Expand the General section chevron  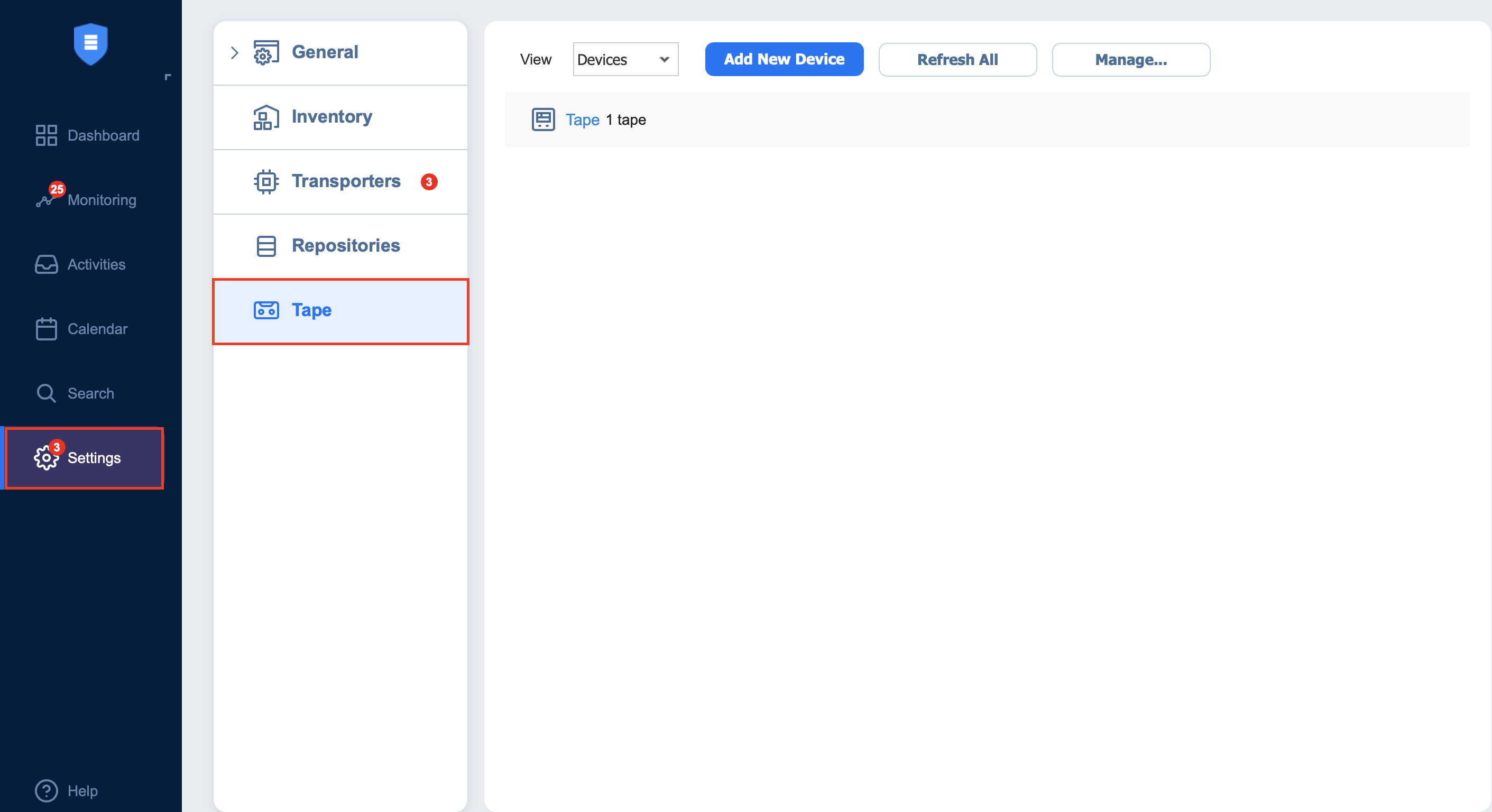pyautogui.click(x=234, y=53)
